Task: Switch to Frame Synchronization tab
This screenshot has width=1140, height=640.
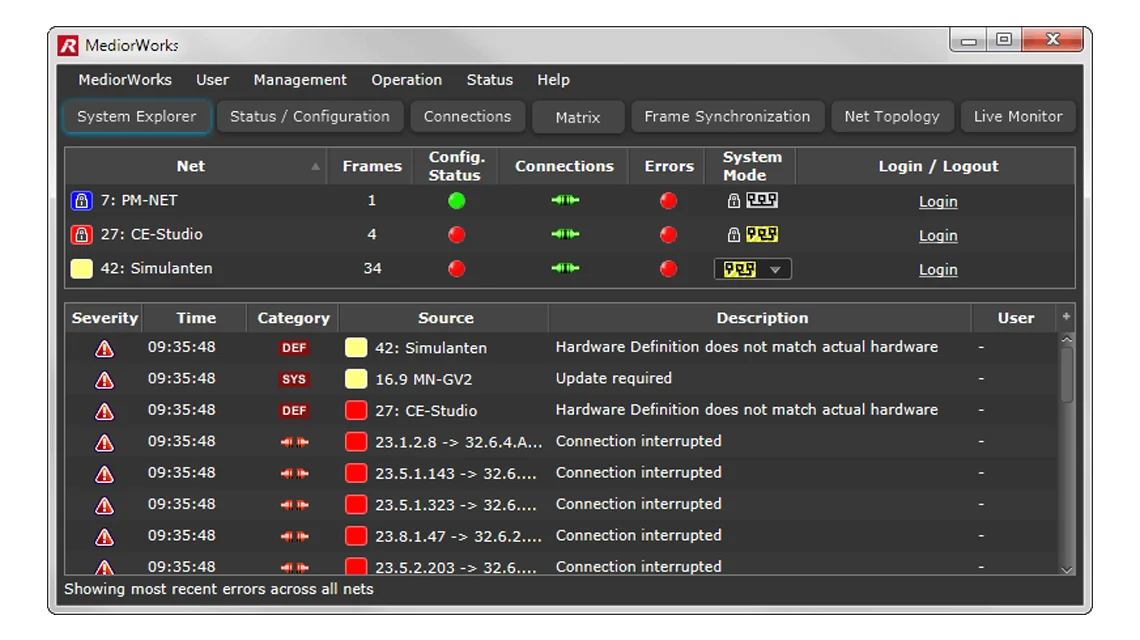Action: click(x=727, y=116)
